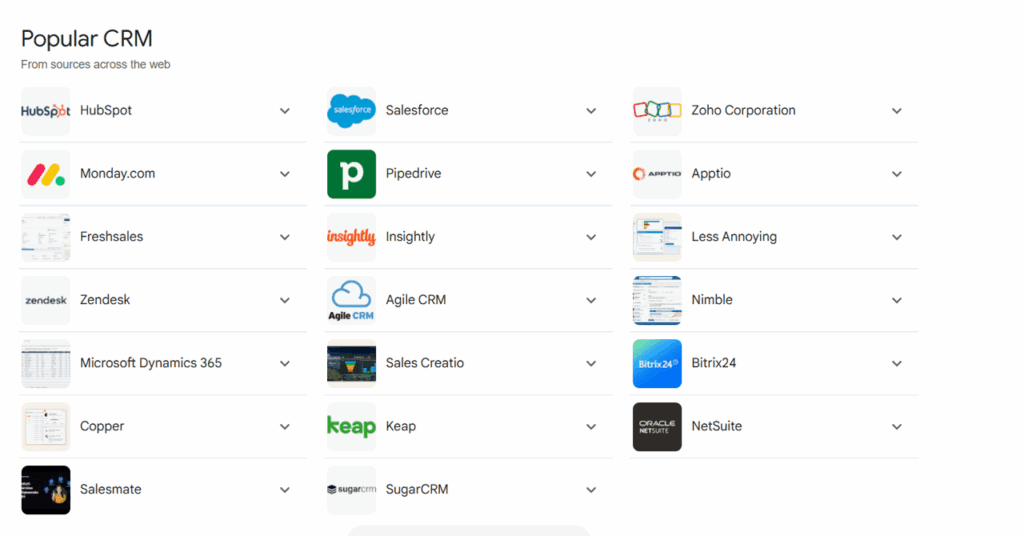This screenshot has width=1024, height=536.
Task: Click the Microsoft Dynamics 365 thumbnail
Action: coord(46,364)
